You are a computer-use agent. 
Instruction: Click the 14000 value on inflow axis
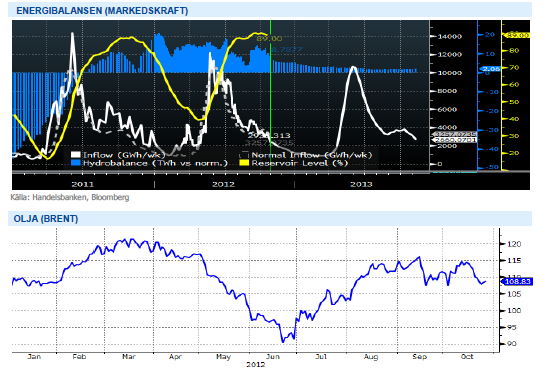coord(450,36)
